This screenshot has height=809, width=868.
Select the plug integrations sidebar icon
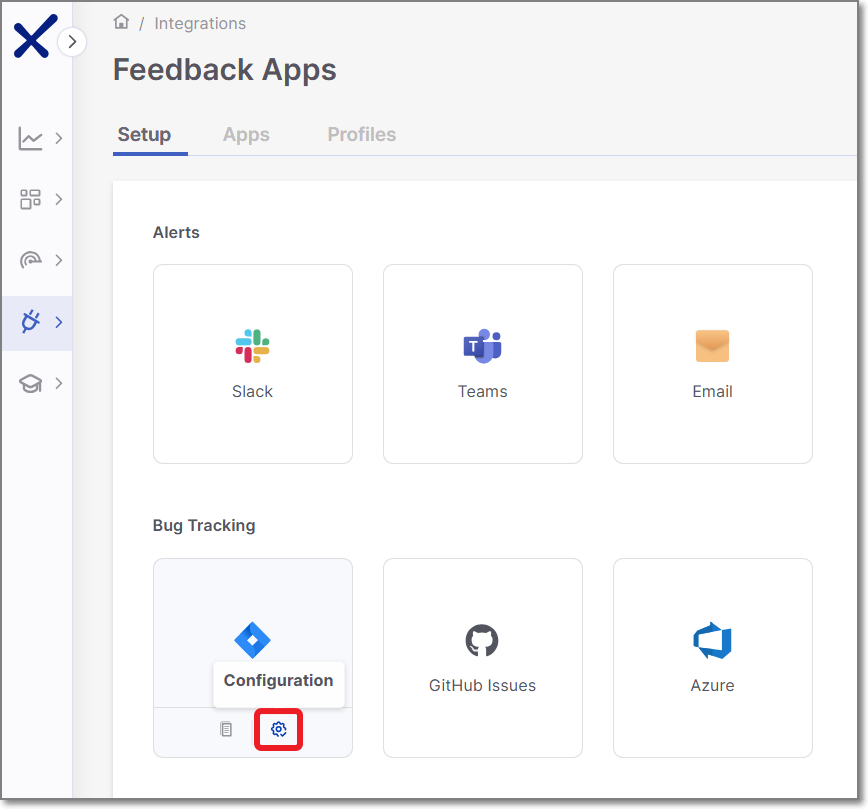[31, 322]
